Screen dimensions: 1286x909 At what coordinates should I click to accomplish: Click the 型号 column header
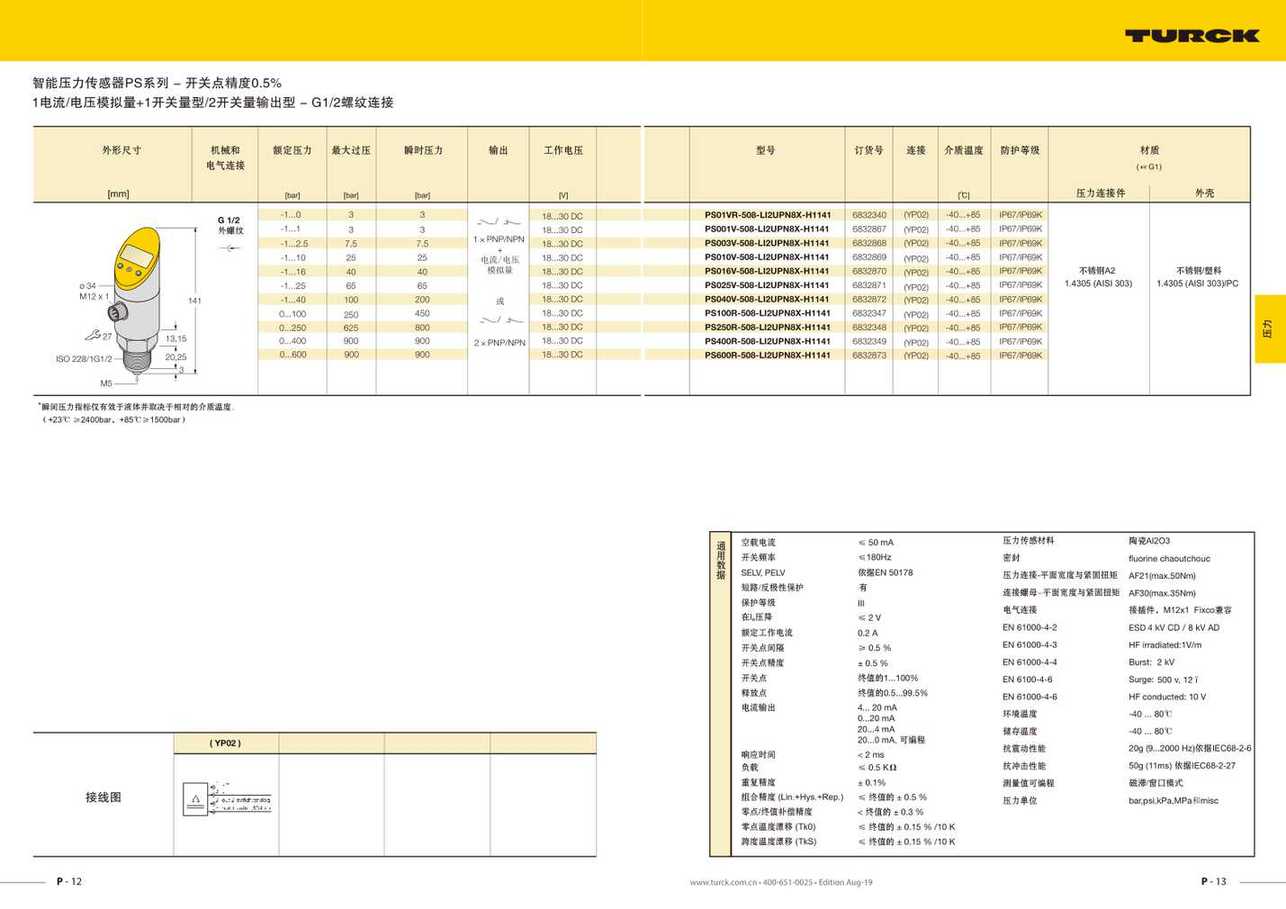click(766, 150)
